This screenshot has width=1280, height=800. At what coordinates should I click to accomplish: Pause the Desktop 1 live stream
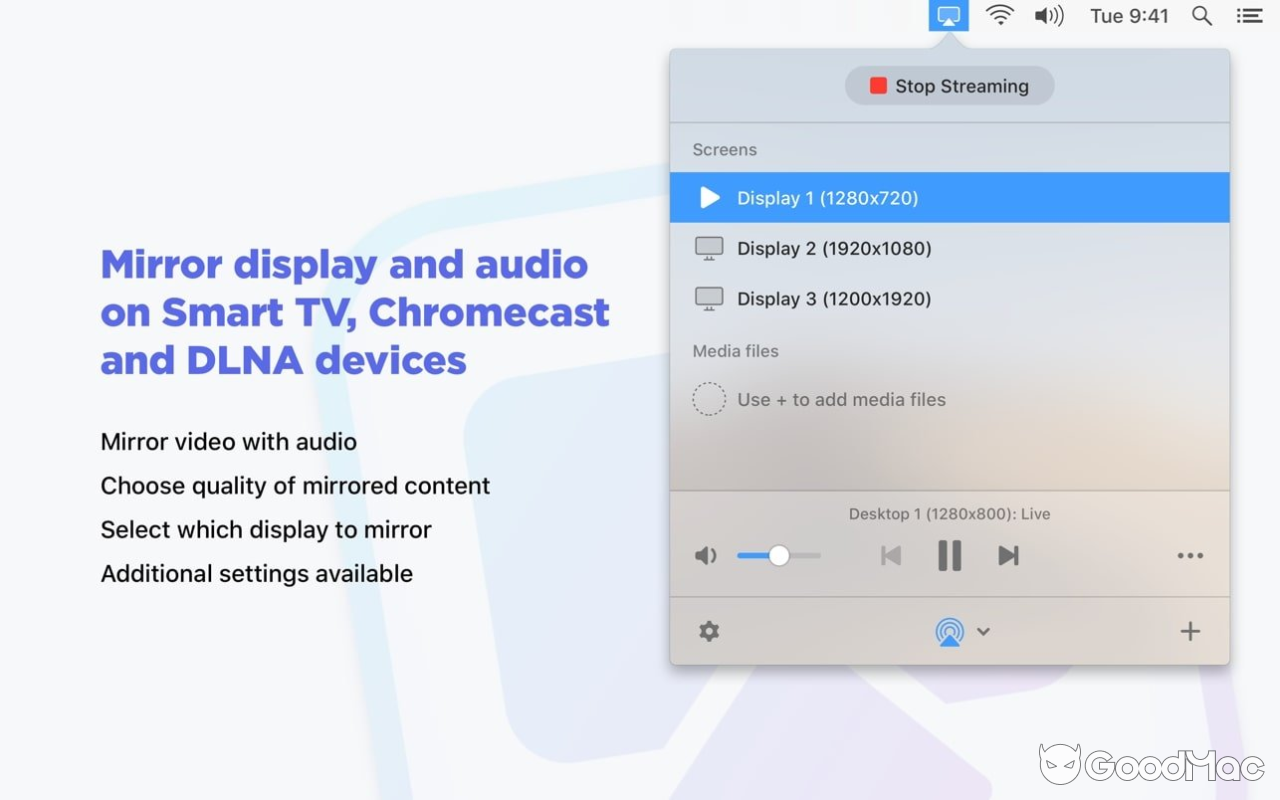(948, 555)
